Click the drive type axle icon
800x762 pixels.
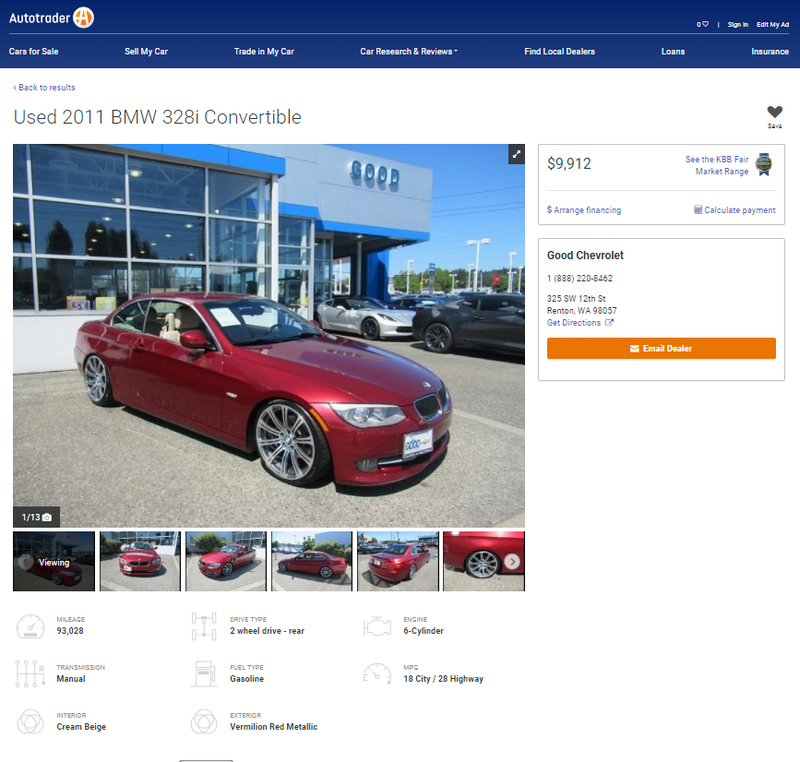point(204,626)
